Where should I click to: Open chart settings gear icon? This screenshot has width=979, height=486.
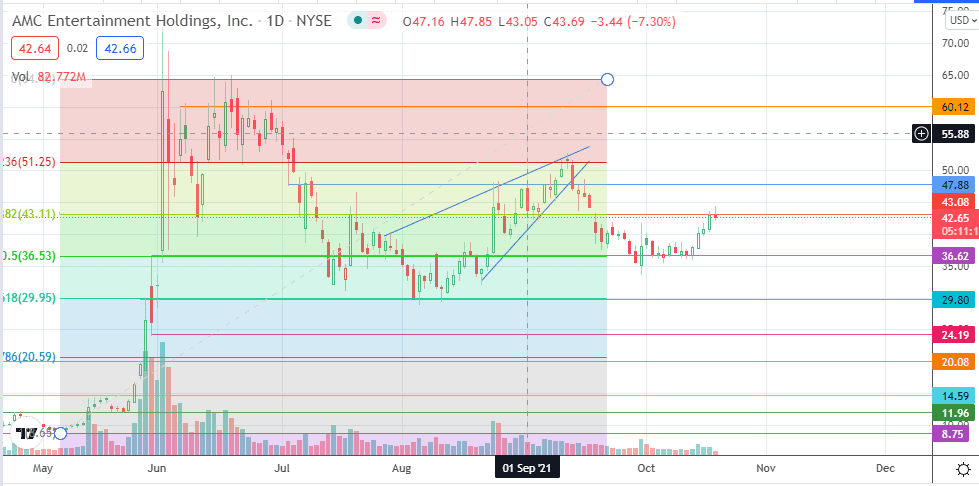(963, 469)
